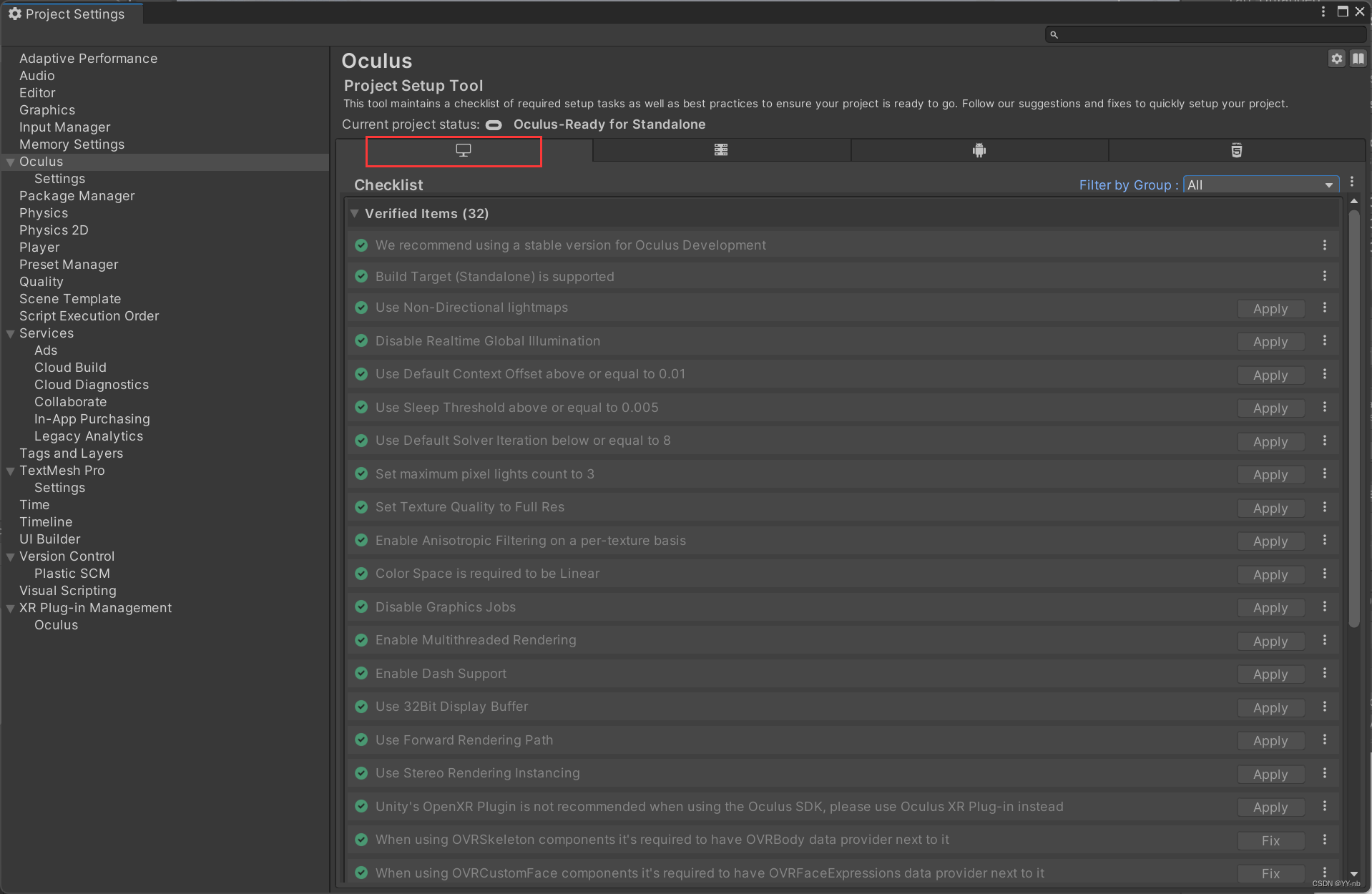
Task: Open more options for Use 32Bit Display Buffer
Action: point(1325,706)
